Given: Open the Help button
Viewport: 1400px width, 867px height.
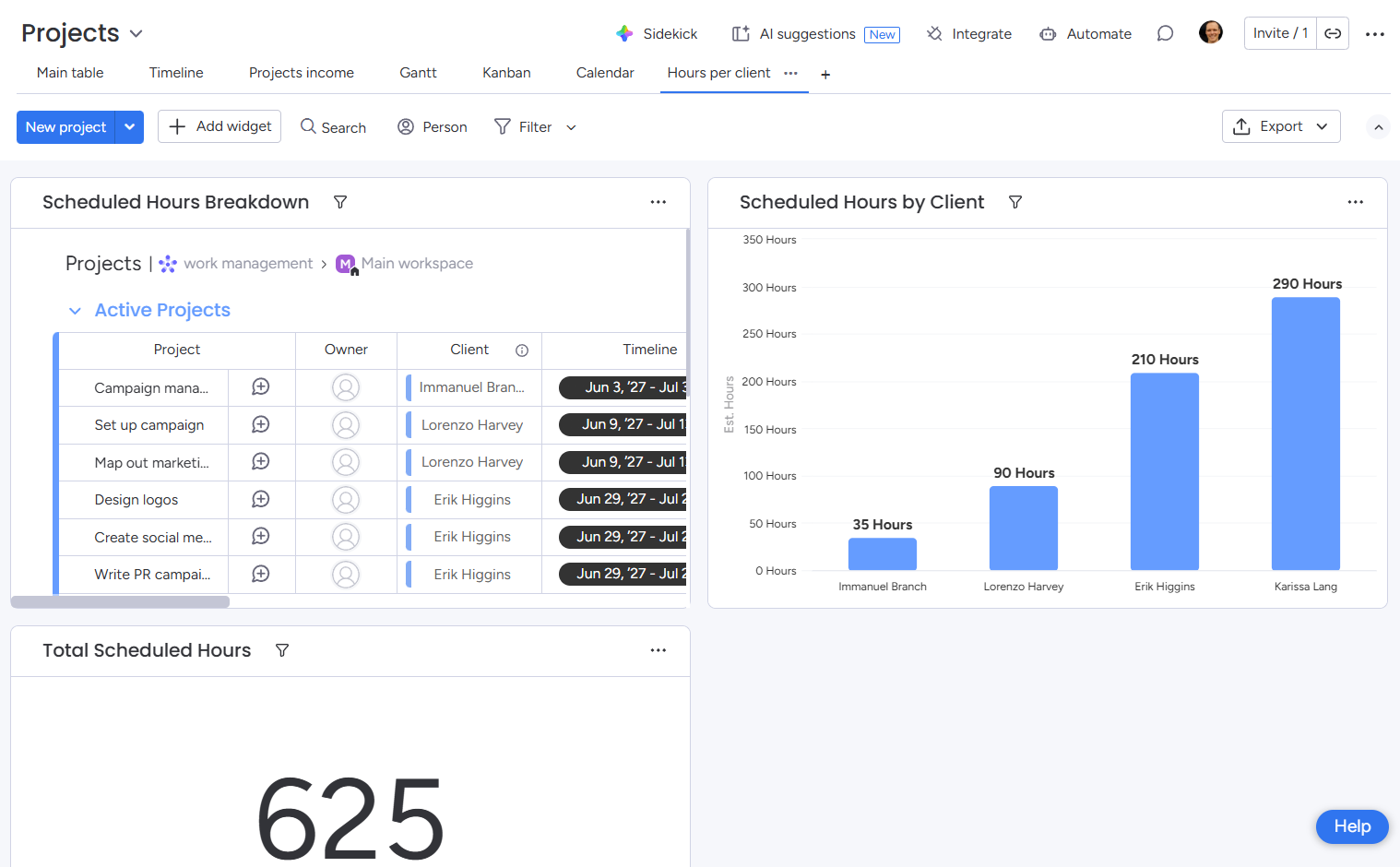Looking at the screenshot, I should coord(1352,826).
